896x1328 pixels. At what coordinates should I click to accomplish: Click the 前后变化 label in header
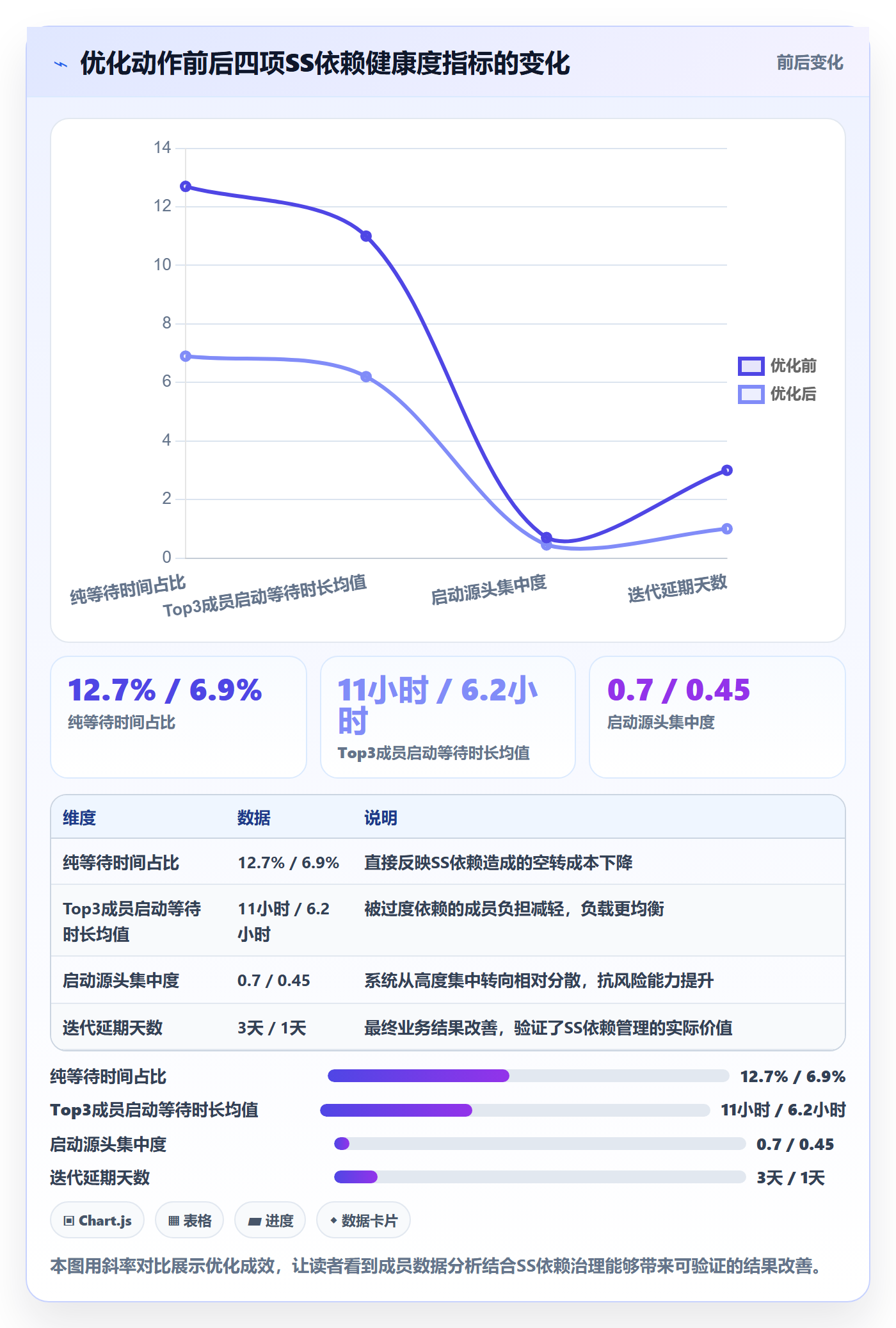tap(810, 63)
